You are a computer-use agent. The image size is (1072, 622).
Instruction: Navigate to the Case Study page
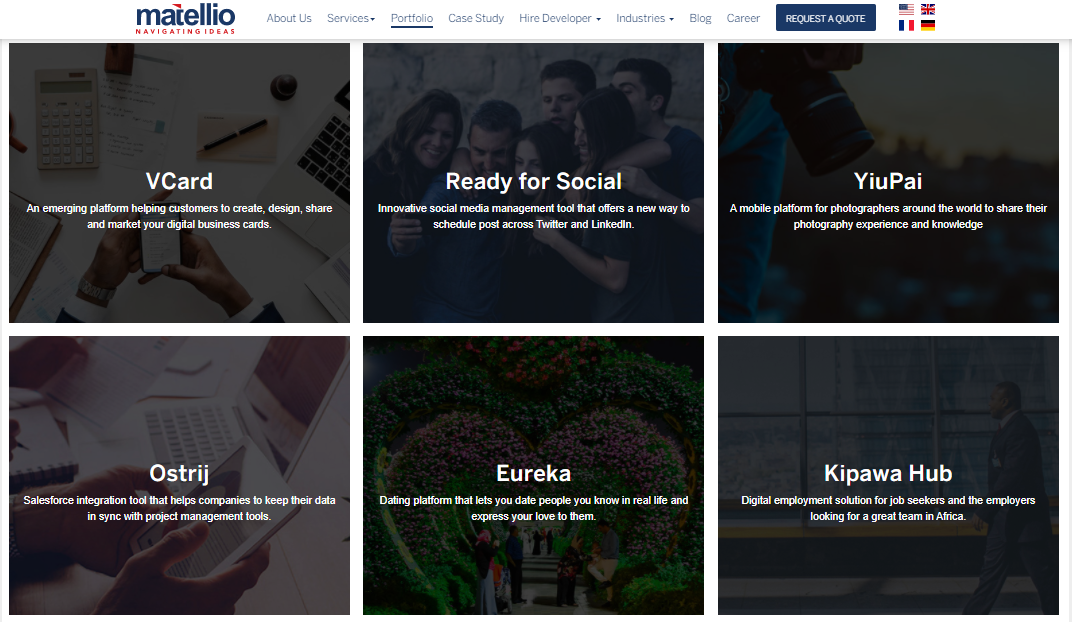[x=475, y=17]
